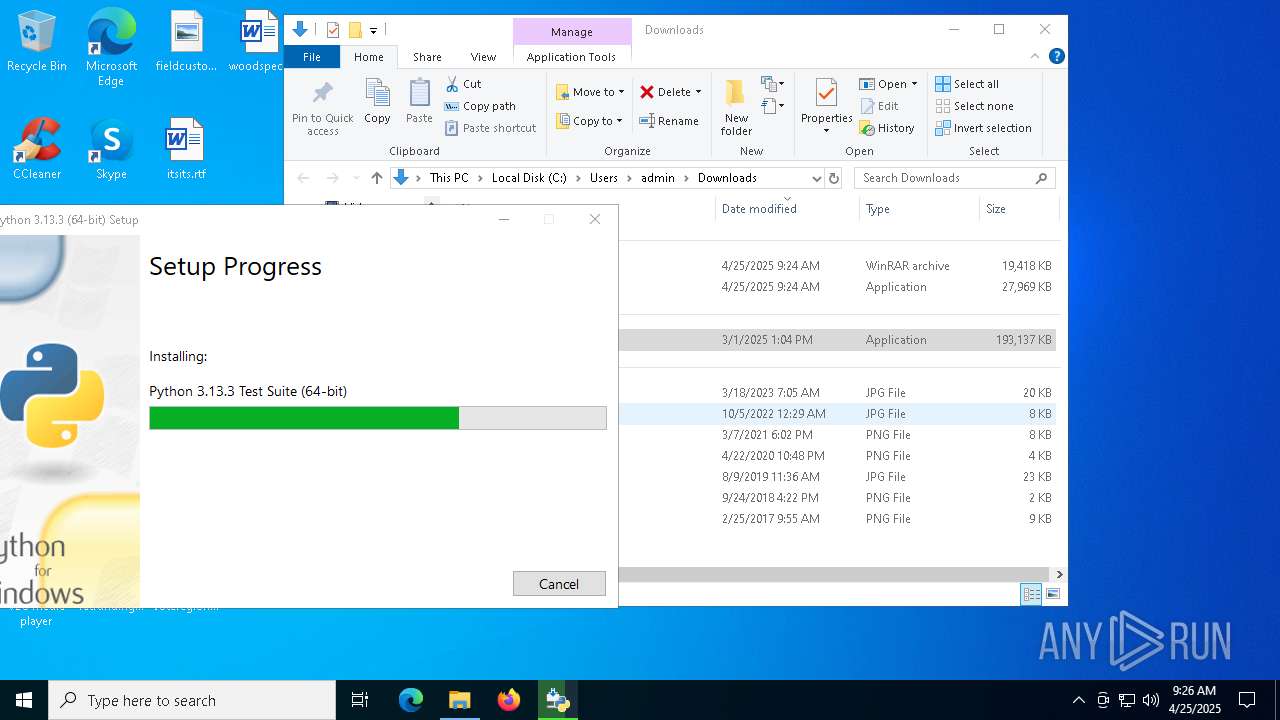Sort by the Date modified column

pyautogui.click(x=786, y=209)
